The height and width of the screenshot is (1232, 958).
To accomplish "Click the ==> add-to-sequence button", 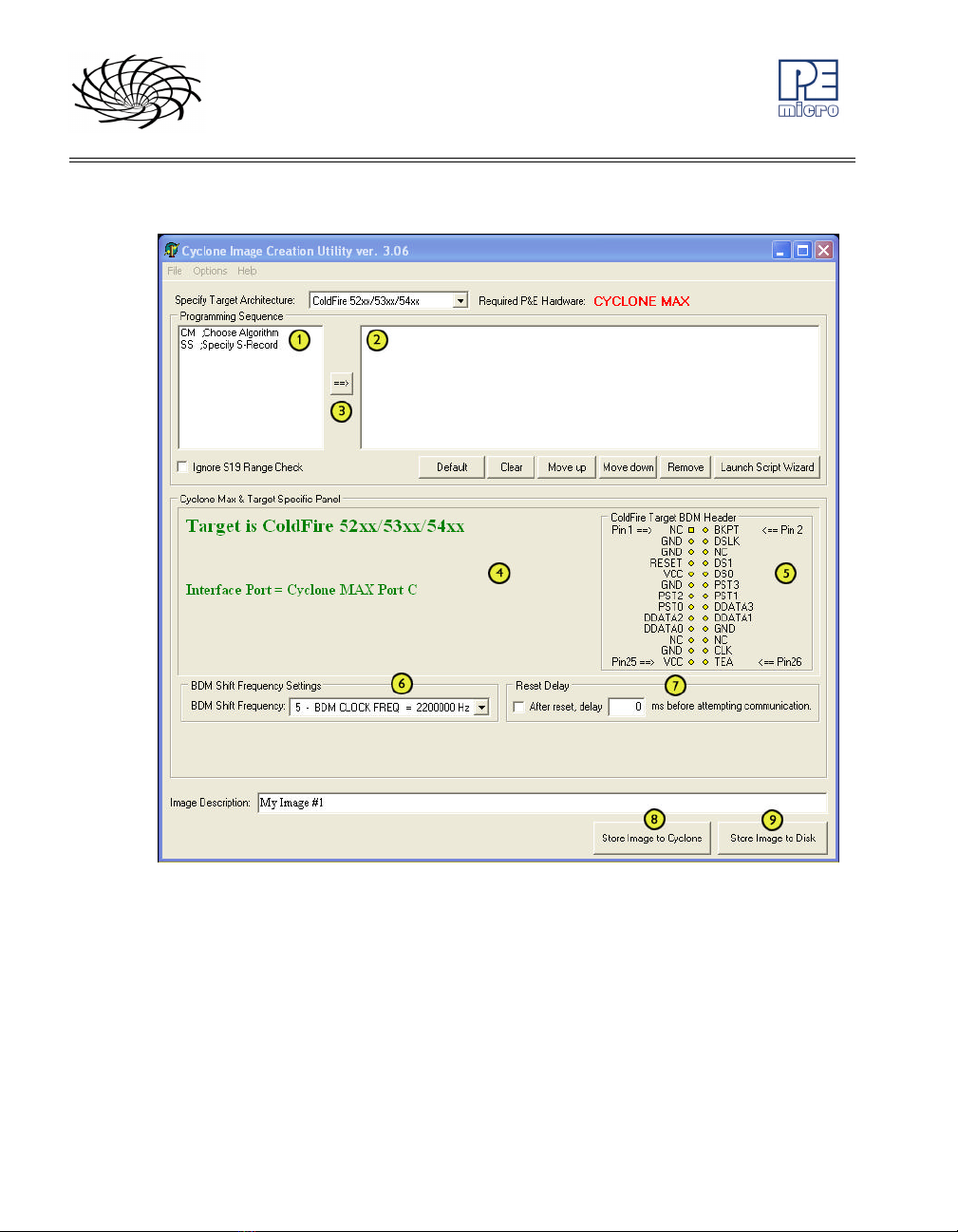I will coord(342,384).
